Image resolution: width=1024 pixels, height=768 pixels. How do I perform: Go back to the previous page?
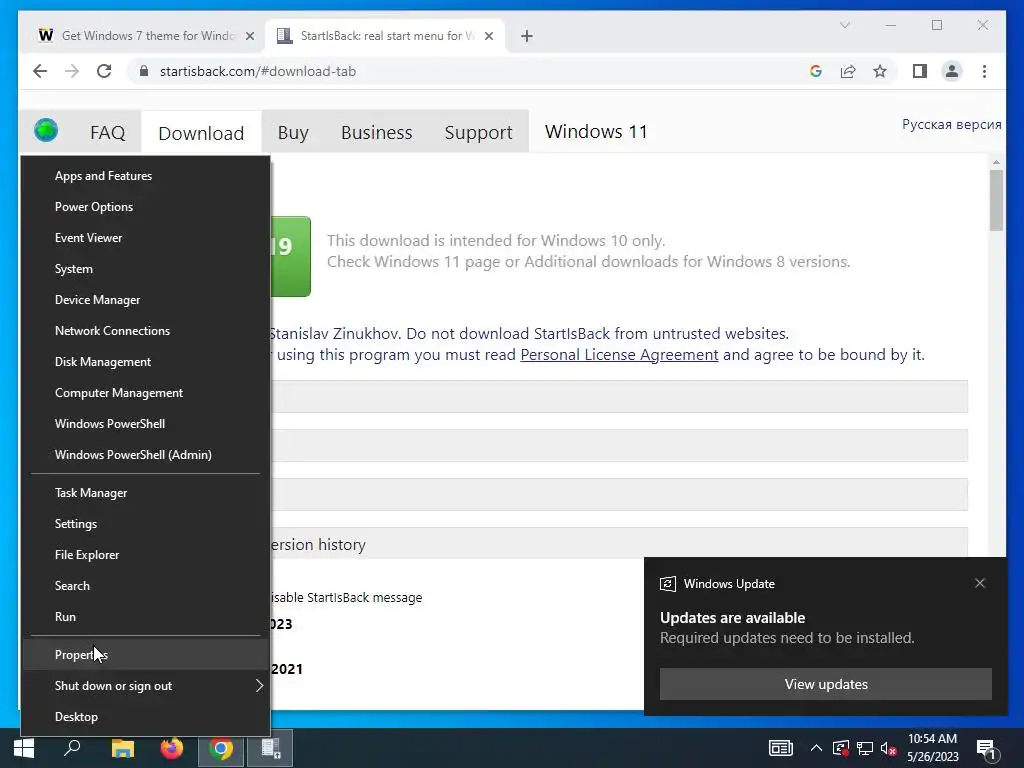pos(40,71)
